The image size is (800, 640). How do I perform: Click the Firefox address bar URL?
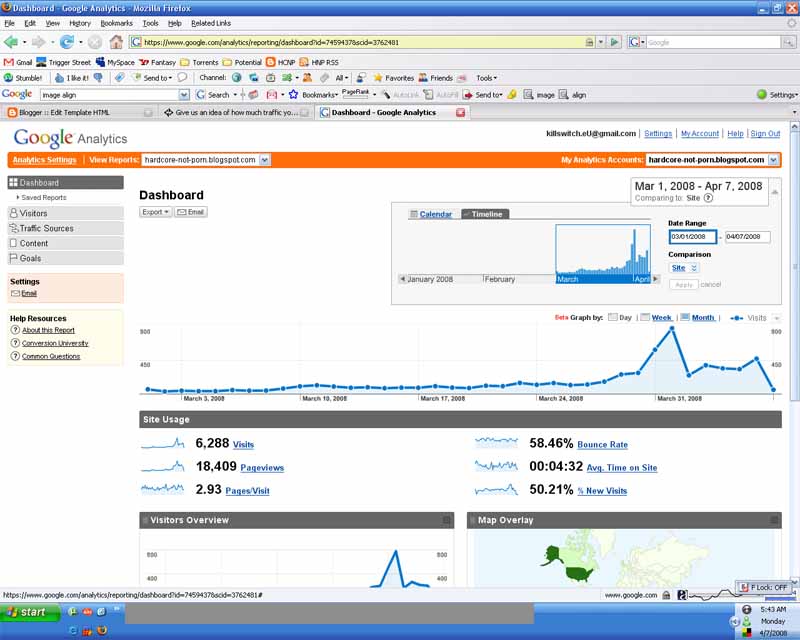357,42
